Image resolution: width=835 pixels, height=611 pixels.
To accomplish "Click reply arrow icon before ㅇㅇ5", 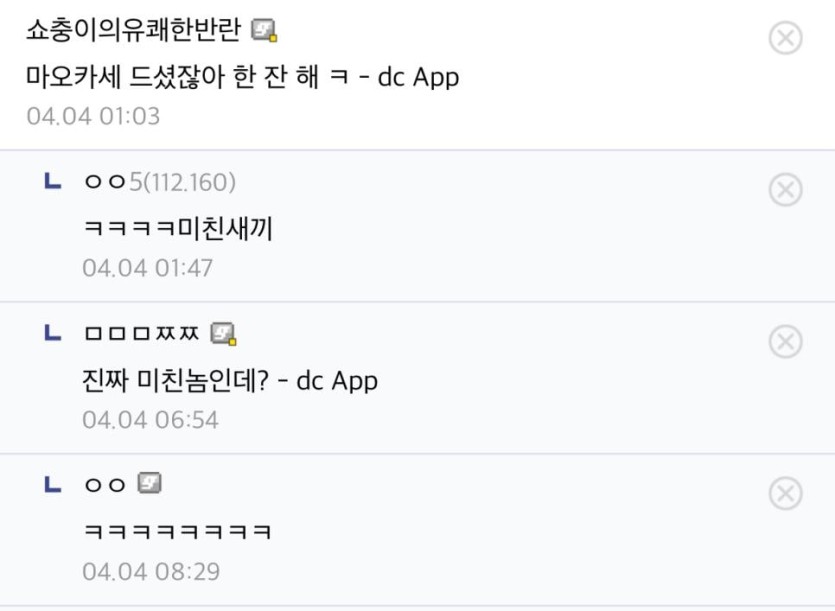I will pos(53,181).
